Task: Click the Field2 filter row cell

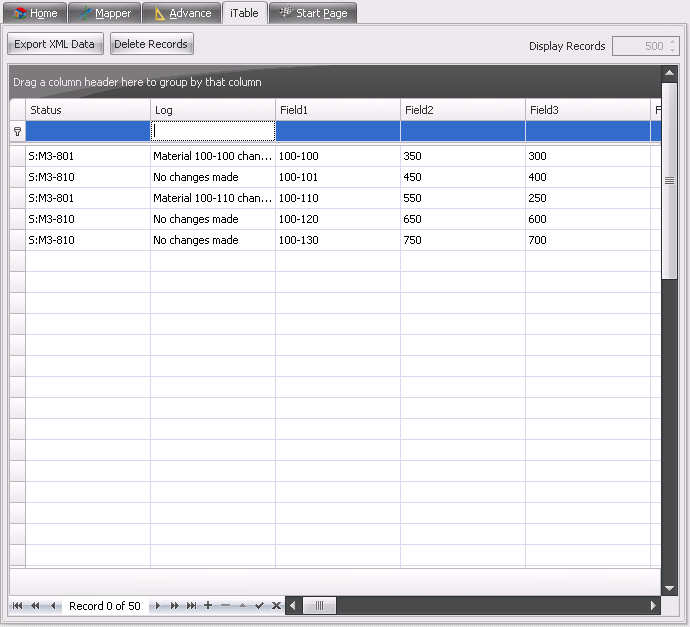Action: (463, 131)
